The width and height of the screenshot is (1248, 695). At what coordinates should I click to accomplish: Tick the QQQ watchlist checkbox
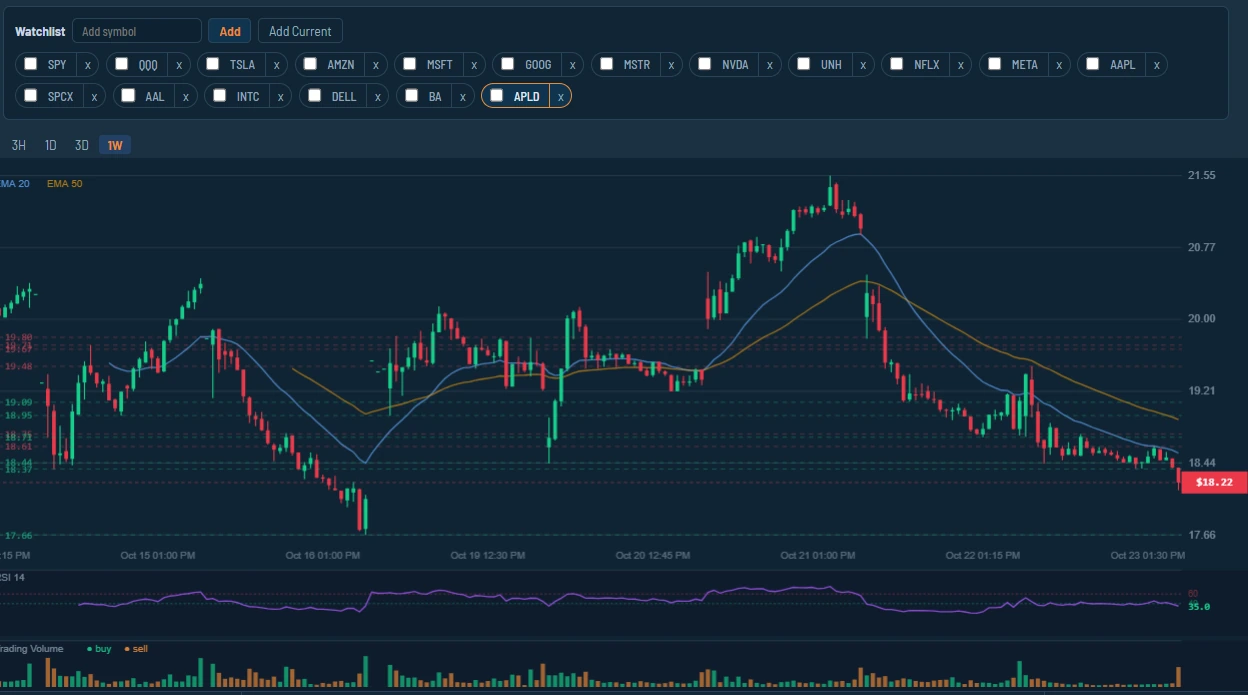pyautogui.click(x=122, y=64)
